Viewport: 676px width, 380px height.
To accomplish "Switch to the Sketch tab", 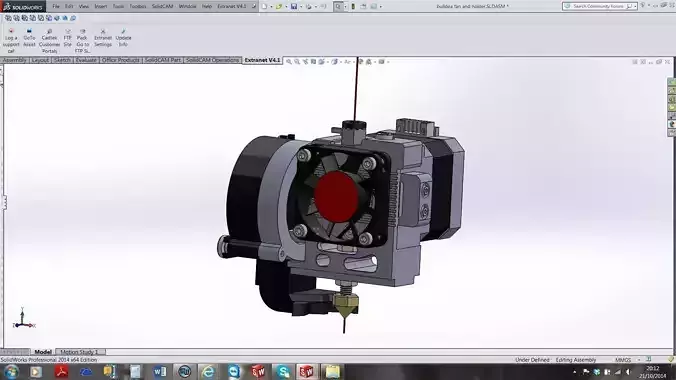I will pyautogui.click(x=62, y=60).
